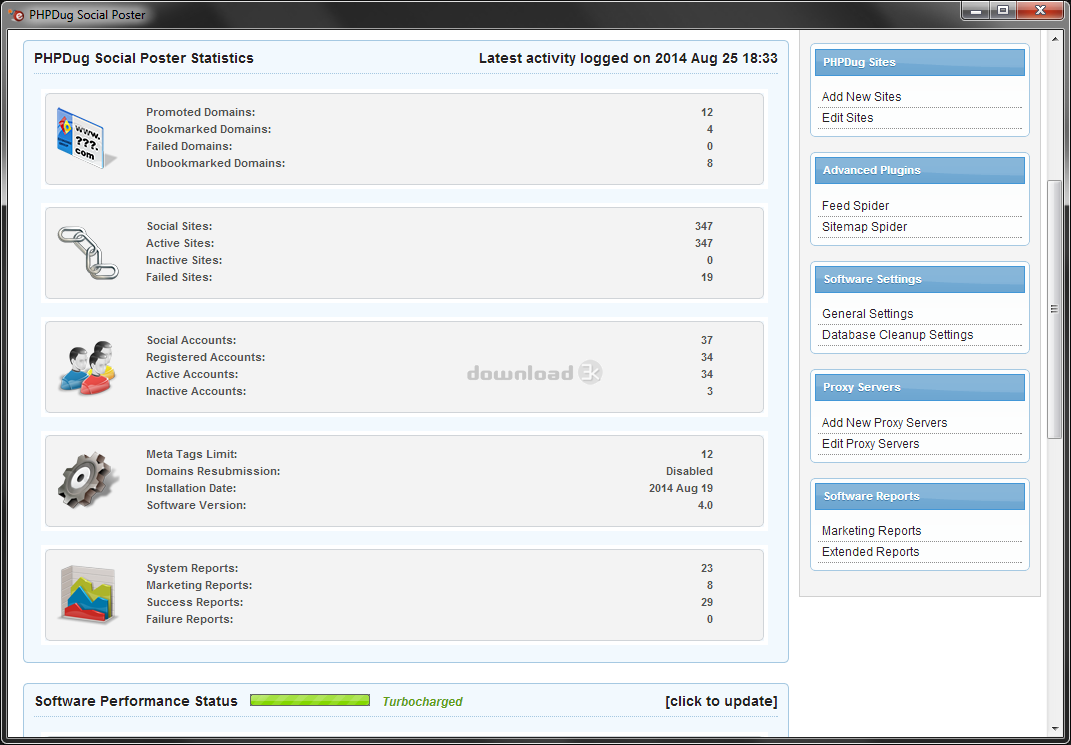Open Database Cleanup Settings

pos(897,335)
